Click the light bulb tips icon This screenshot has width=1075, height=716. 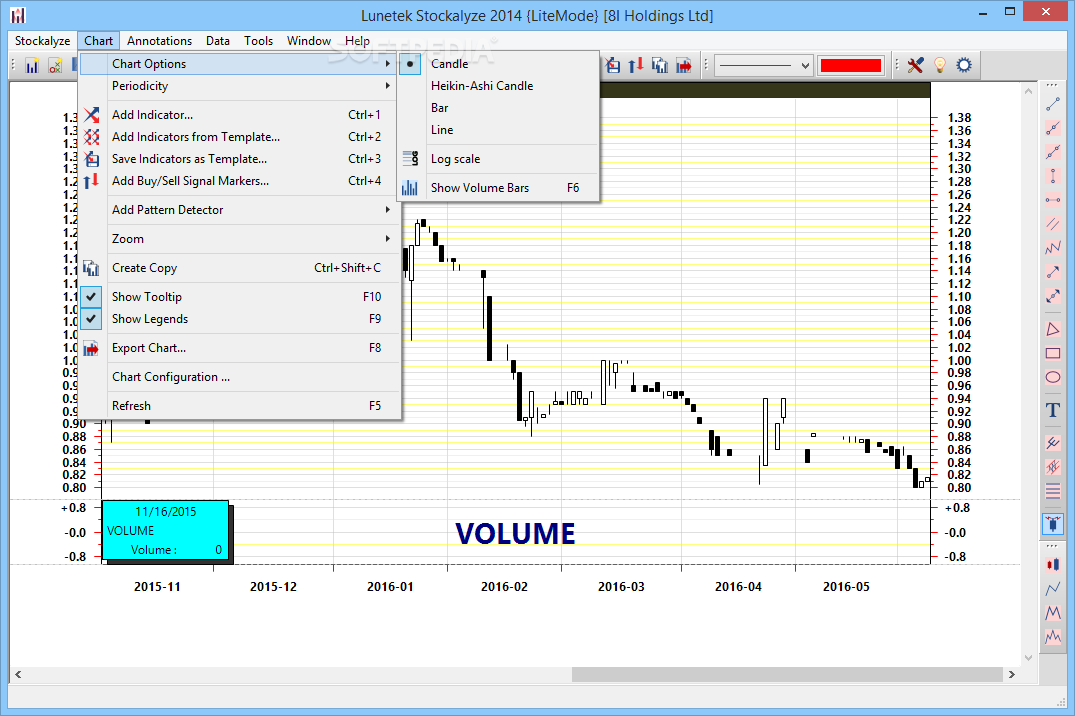point(940,65)
